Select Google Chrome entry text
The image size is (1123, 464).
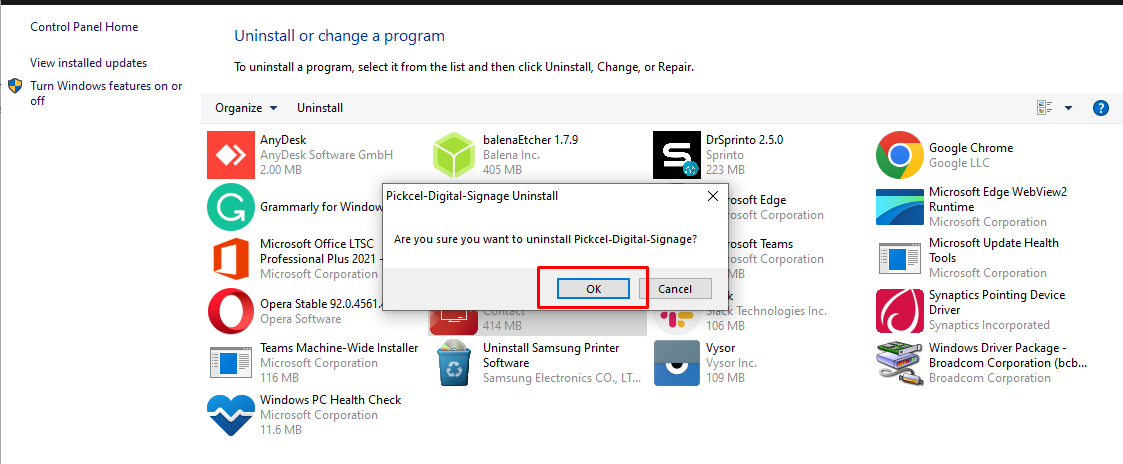tap(971, 148)
